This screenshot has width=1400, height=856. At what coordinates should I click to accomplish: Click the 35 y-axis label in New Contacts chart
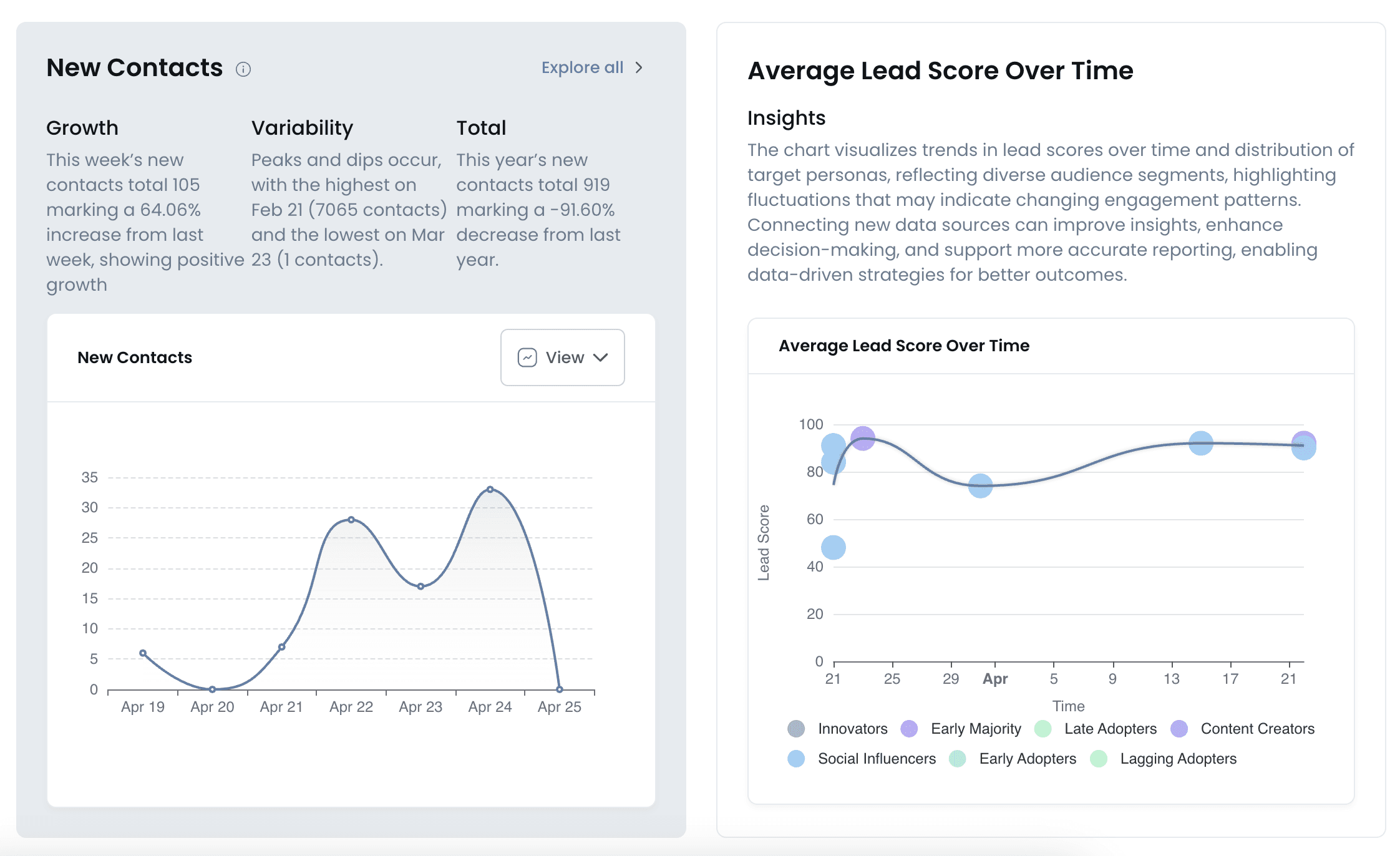[x=90, y=477]
